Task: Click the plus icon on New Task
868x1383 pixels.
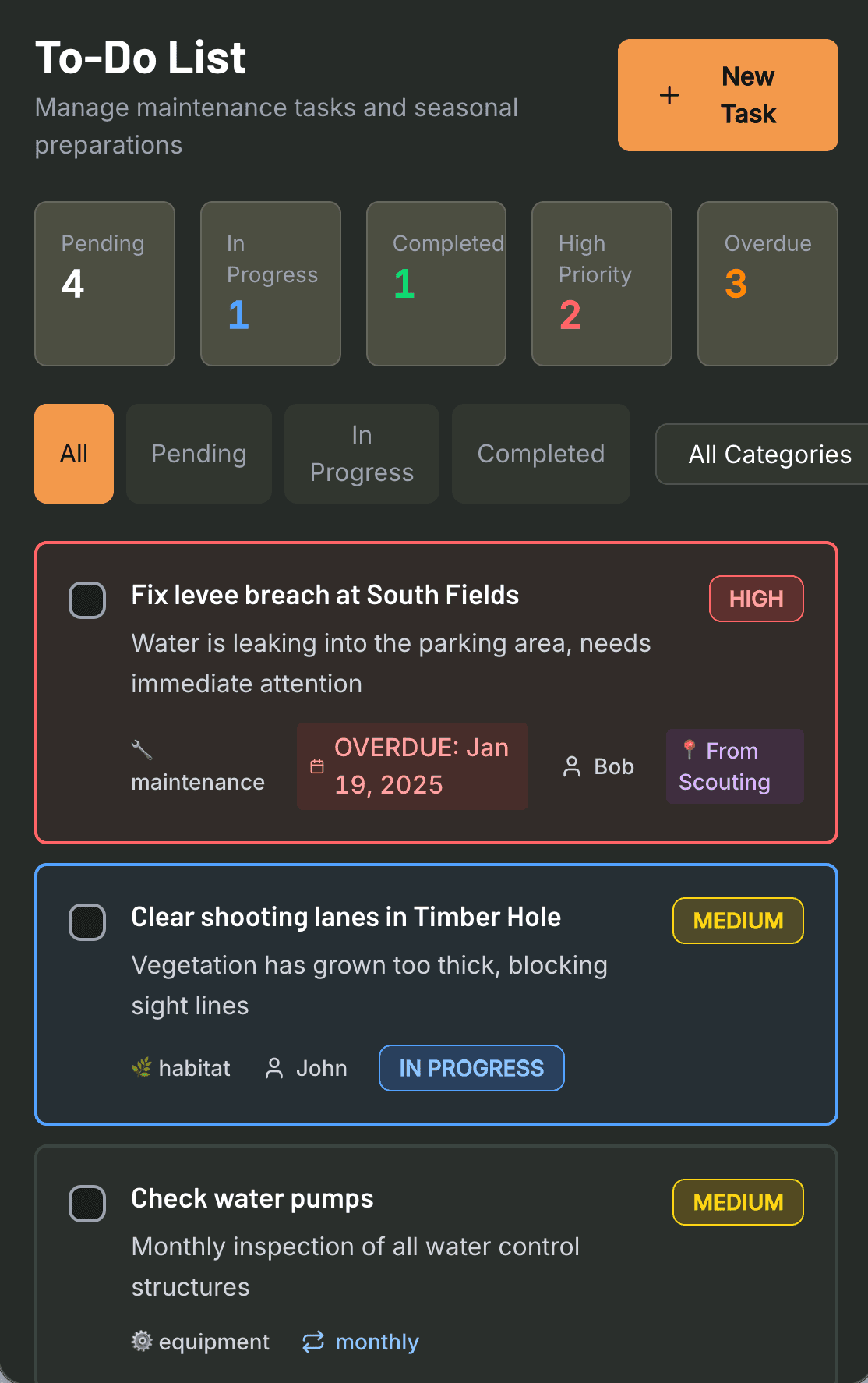Action: 669,95
